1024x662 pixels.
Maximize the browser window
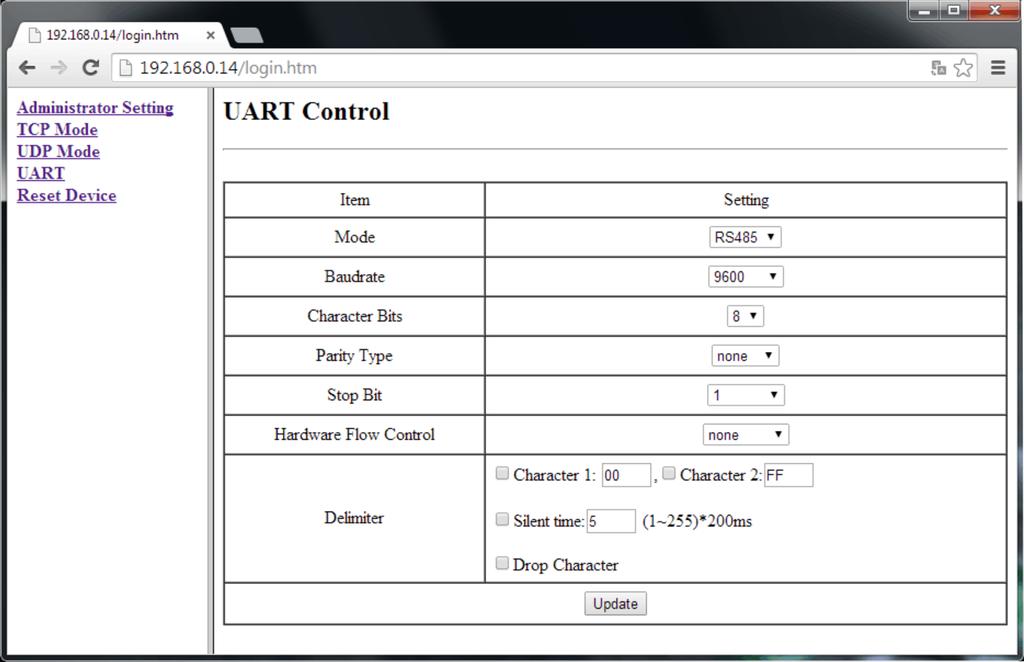coord(953,10)
